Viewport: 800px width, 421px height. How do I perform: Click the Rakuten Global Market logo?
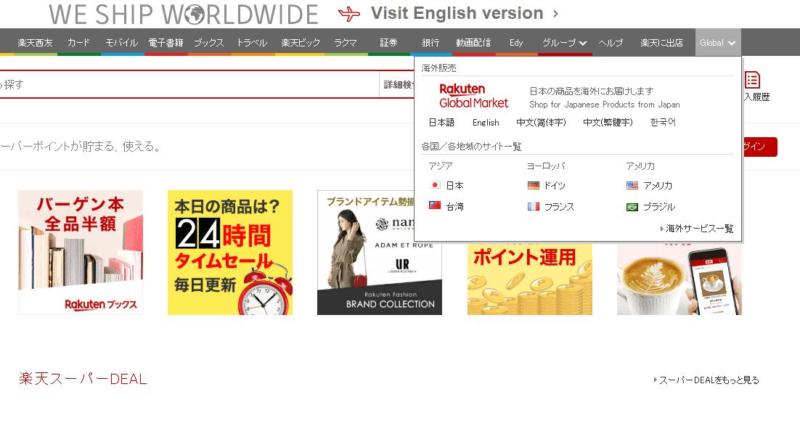point(473,96)
